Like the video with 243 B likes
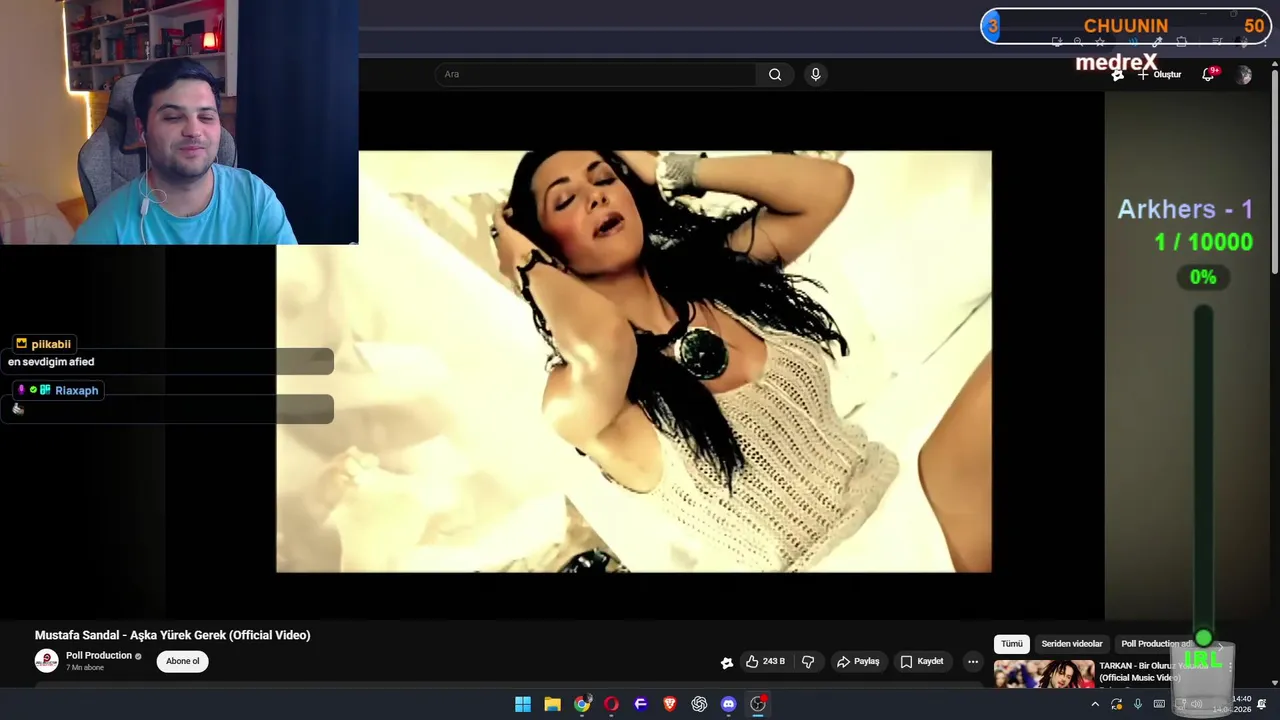Viewport: 1280px width, 720px height. (765, 662)
